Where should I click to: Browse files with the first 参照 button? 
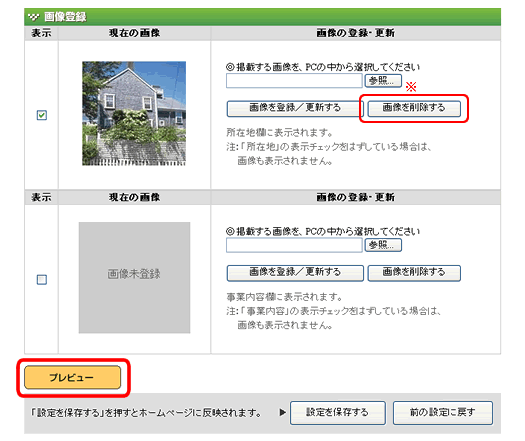click(383, 81)
